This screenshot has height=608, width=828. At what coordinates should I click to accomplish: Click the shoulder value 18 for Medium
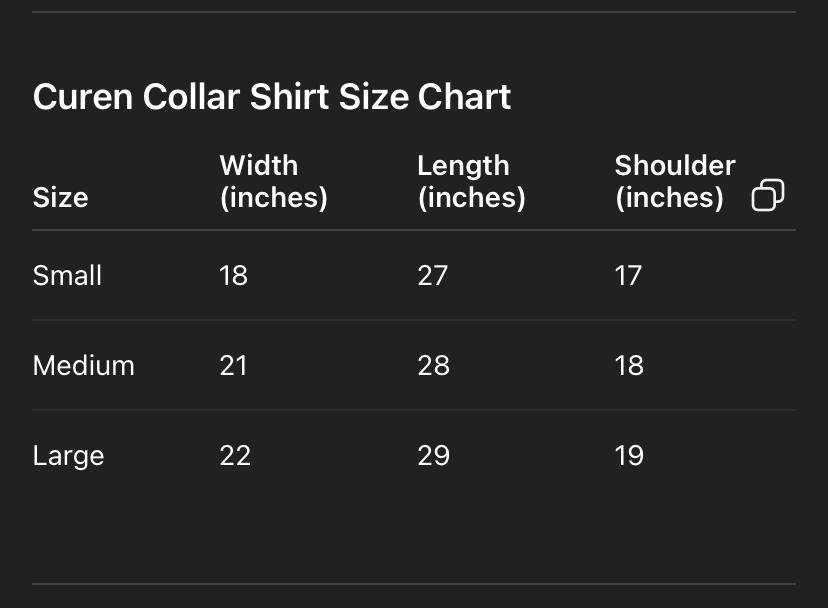click(630, 365)
